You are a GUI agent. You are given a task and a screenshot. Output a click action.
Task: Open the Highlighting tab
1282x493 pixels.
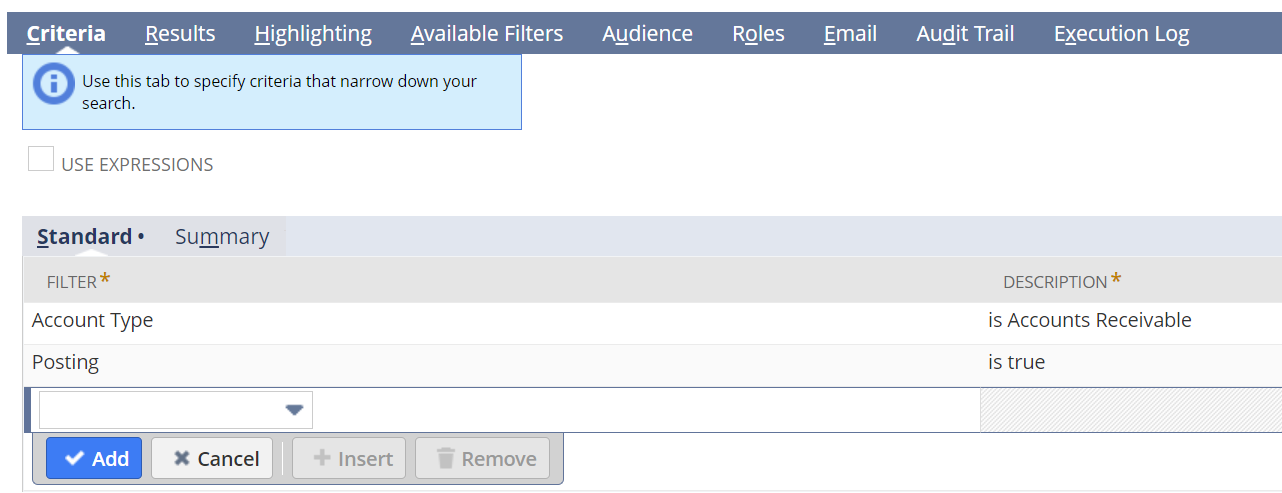pyautogui.click(x=313, y=34)
